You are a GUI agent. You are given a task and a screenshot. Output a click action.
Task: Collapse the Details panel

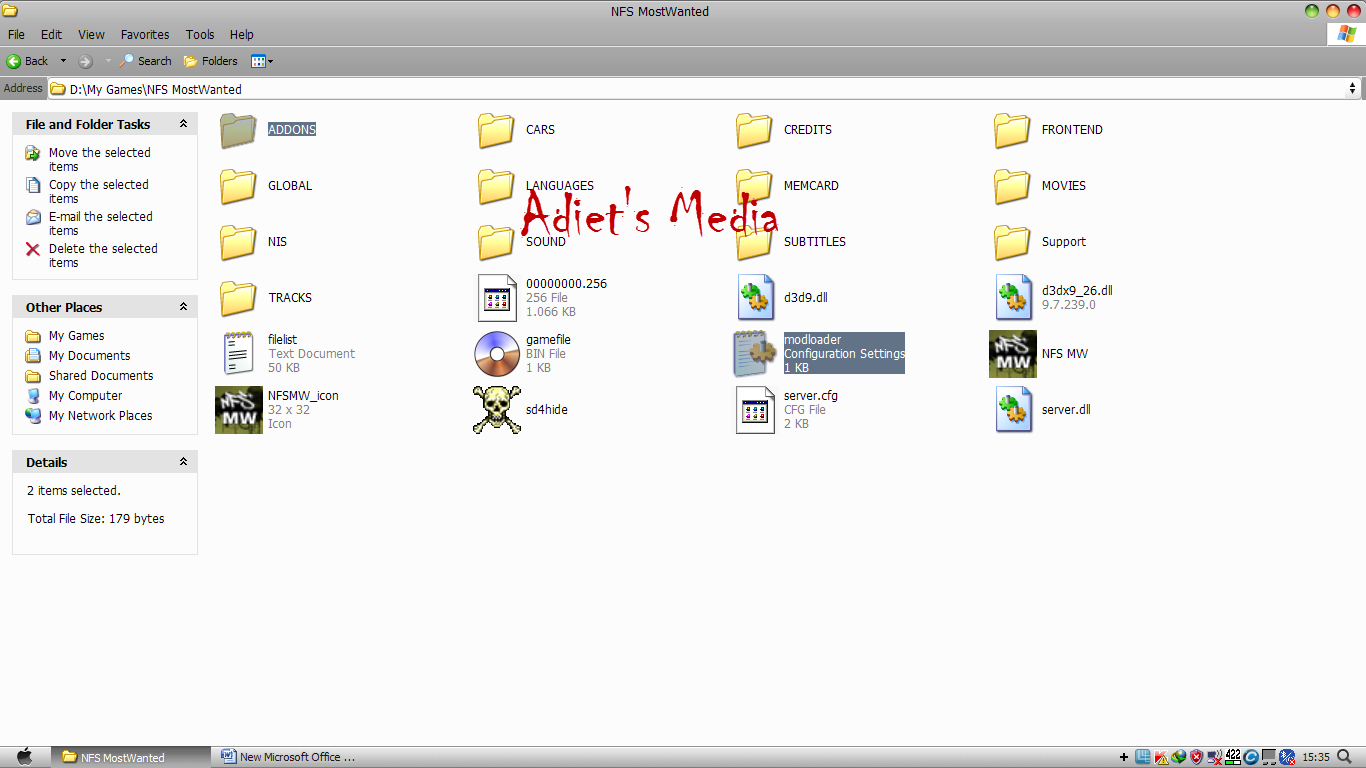(x=183, y=462)
